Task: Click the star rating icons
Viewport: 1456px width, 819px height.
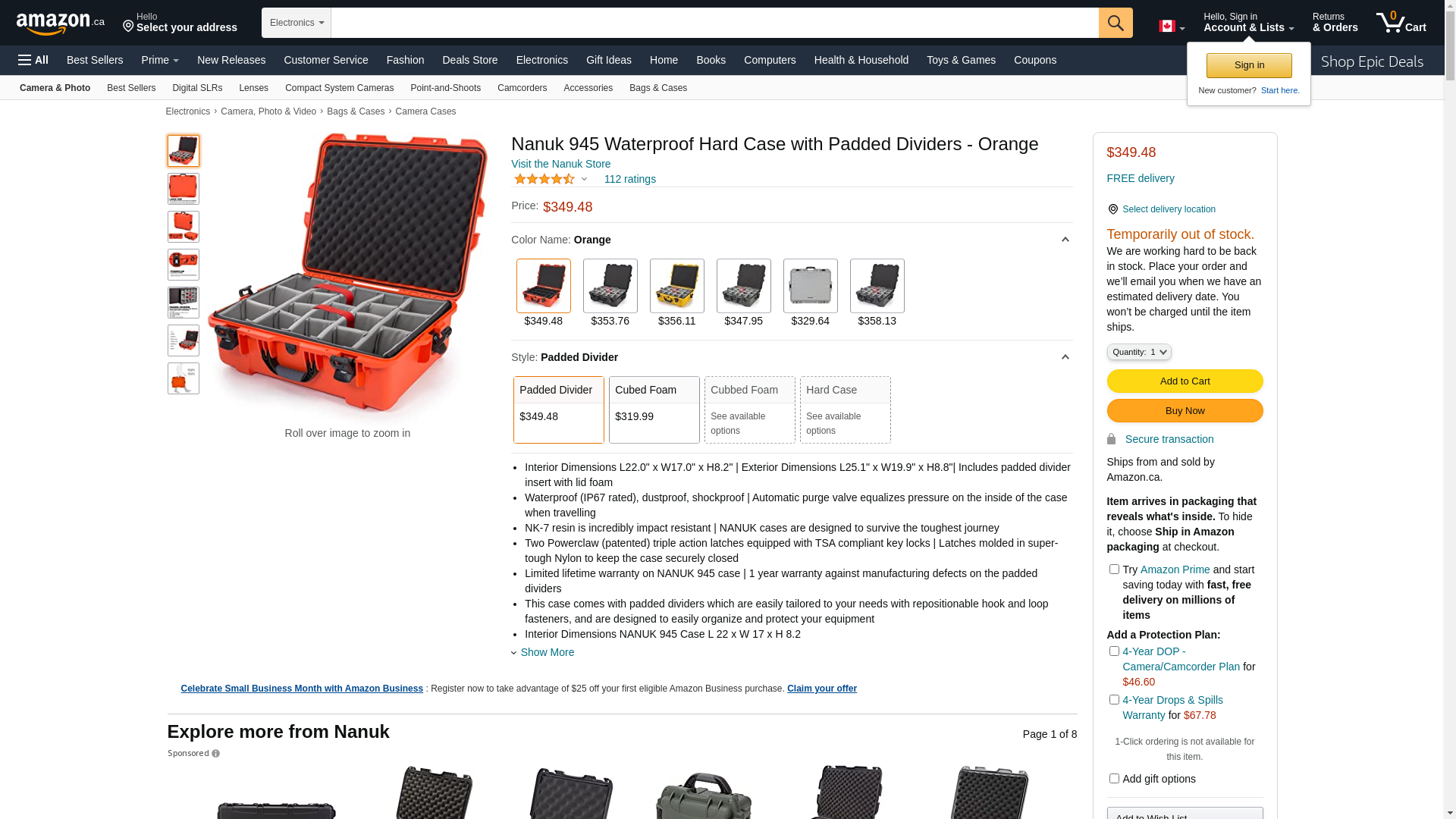Action: click(x=544, y=179)
